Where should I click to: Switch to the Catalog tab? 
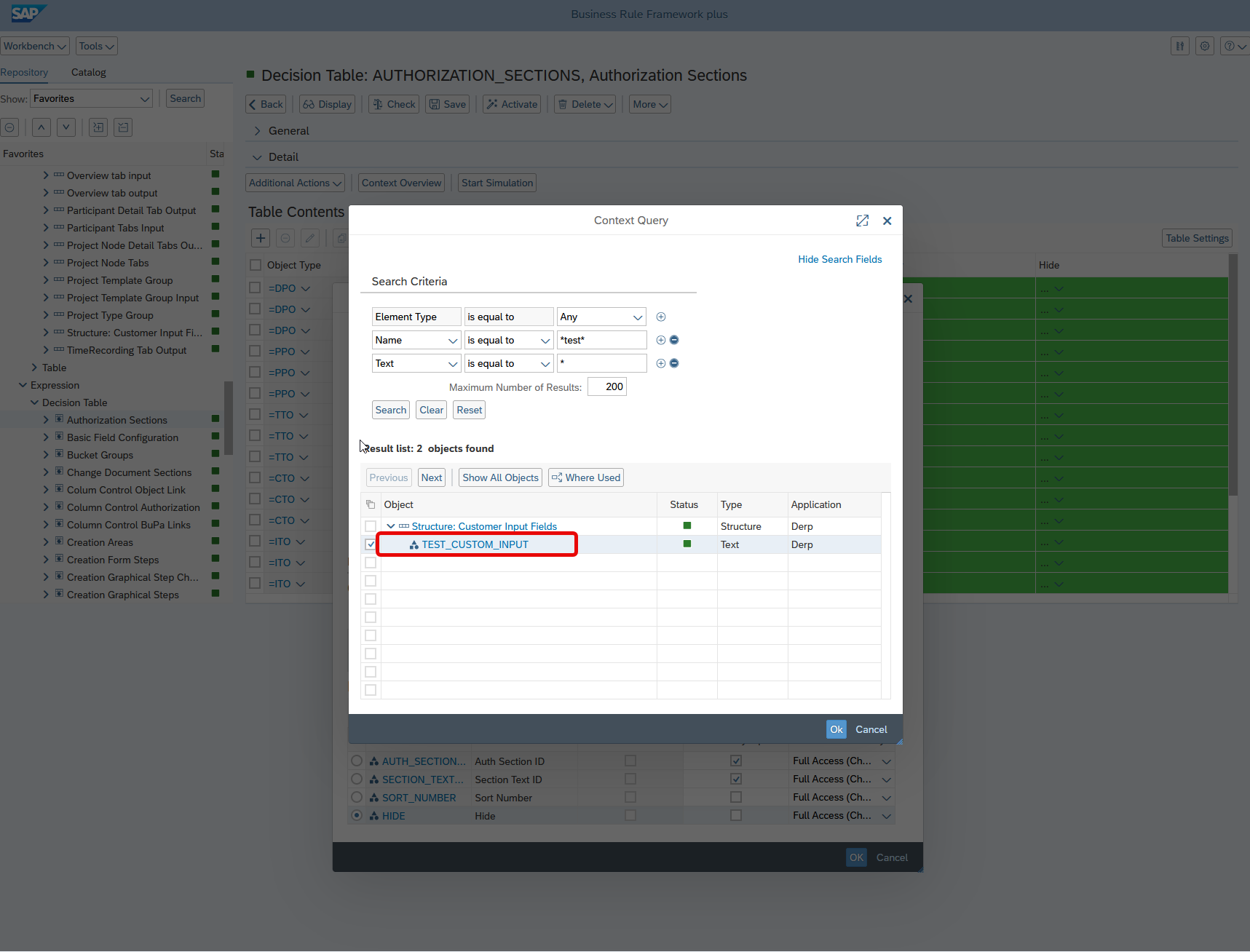pyautogui.click(x=89, y=72)
